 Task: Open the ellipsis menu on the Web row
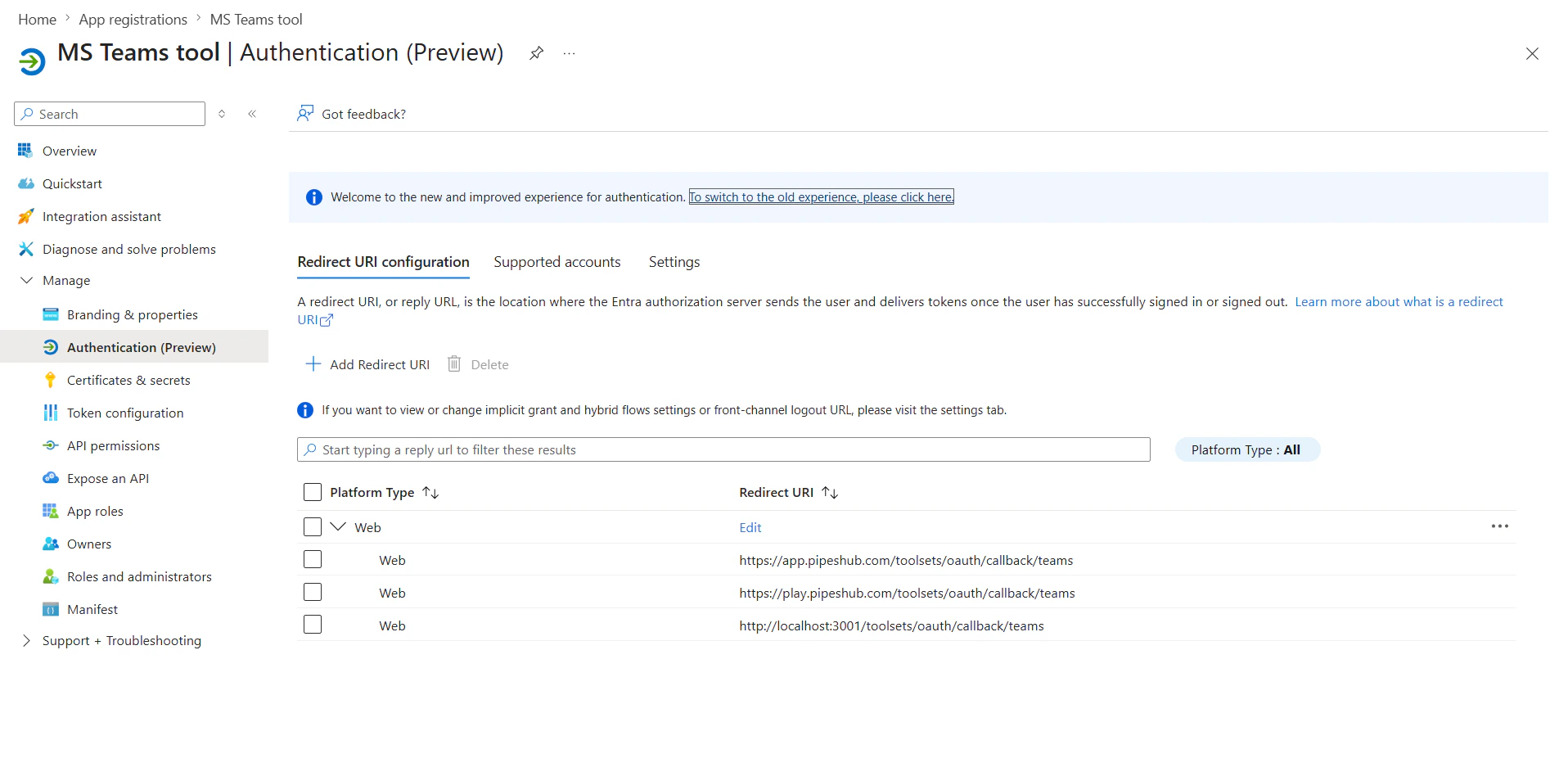click(x=1500, y=526)
